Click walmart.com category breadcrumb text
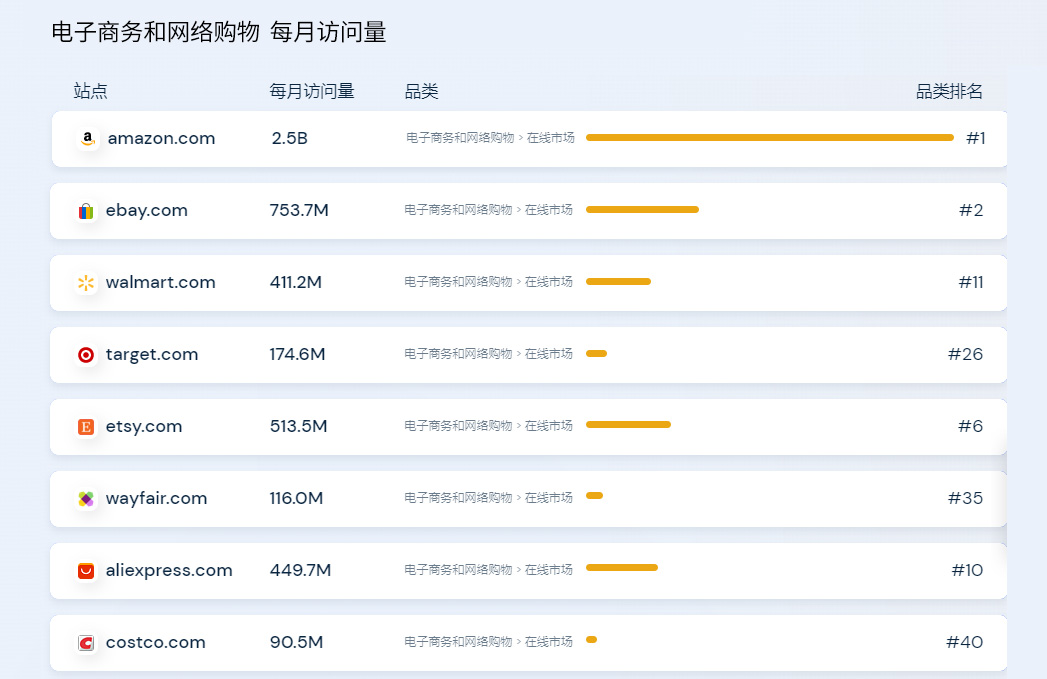The image size is (1047, 679). (488, 282)
